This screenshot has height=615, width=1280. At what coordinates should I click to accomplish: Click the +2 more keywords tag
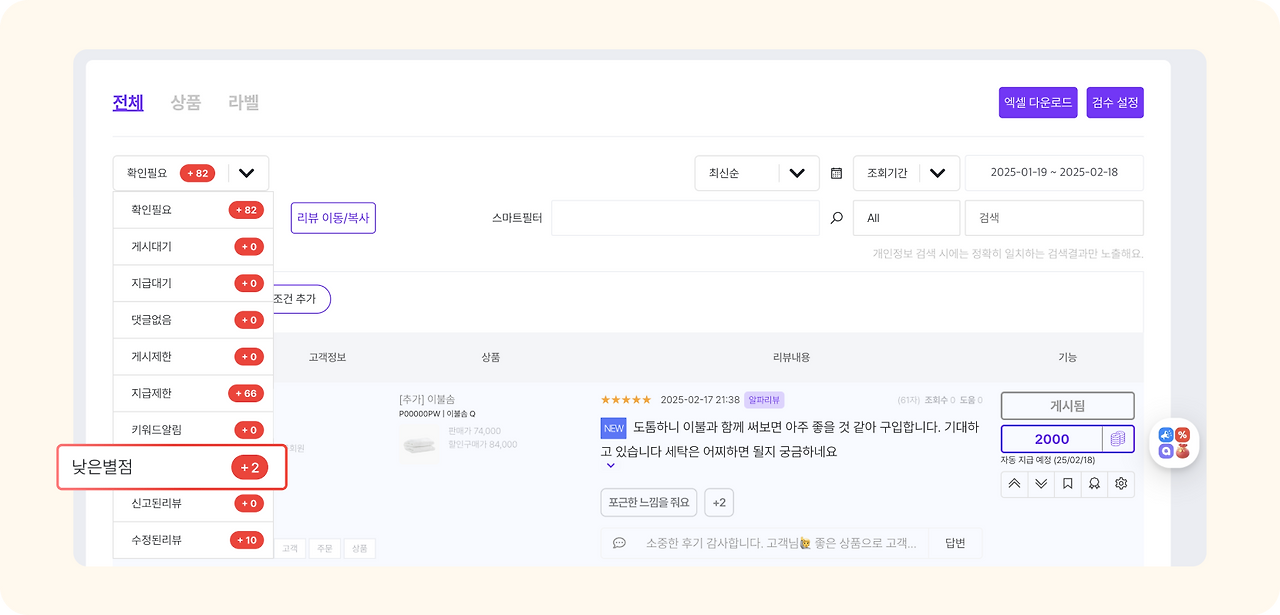click(x=719, y=502)
